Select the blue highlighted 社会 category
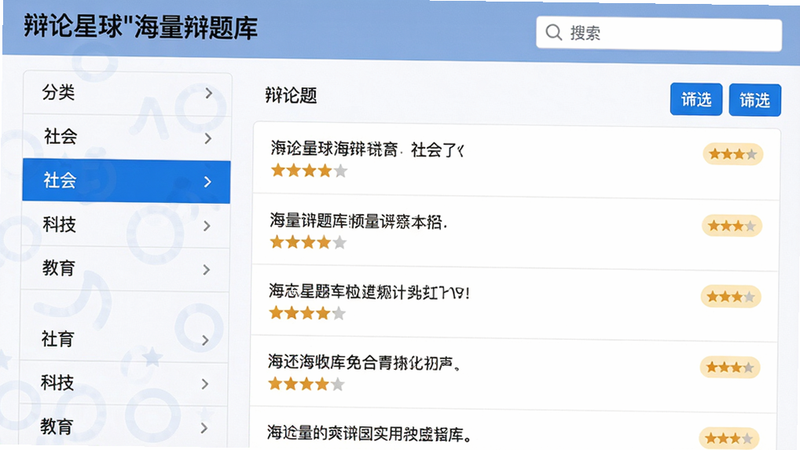This screenshot has width=800, height=450. [x=126, y=181]
